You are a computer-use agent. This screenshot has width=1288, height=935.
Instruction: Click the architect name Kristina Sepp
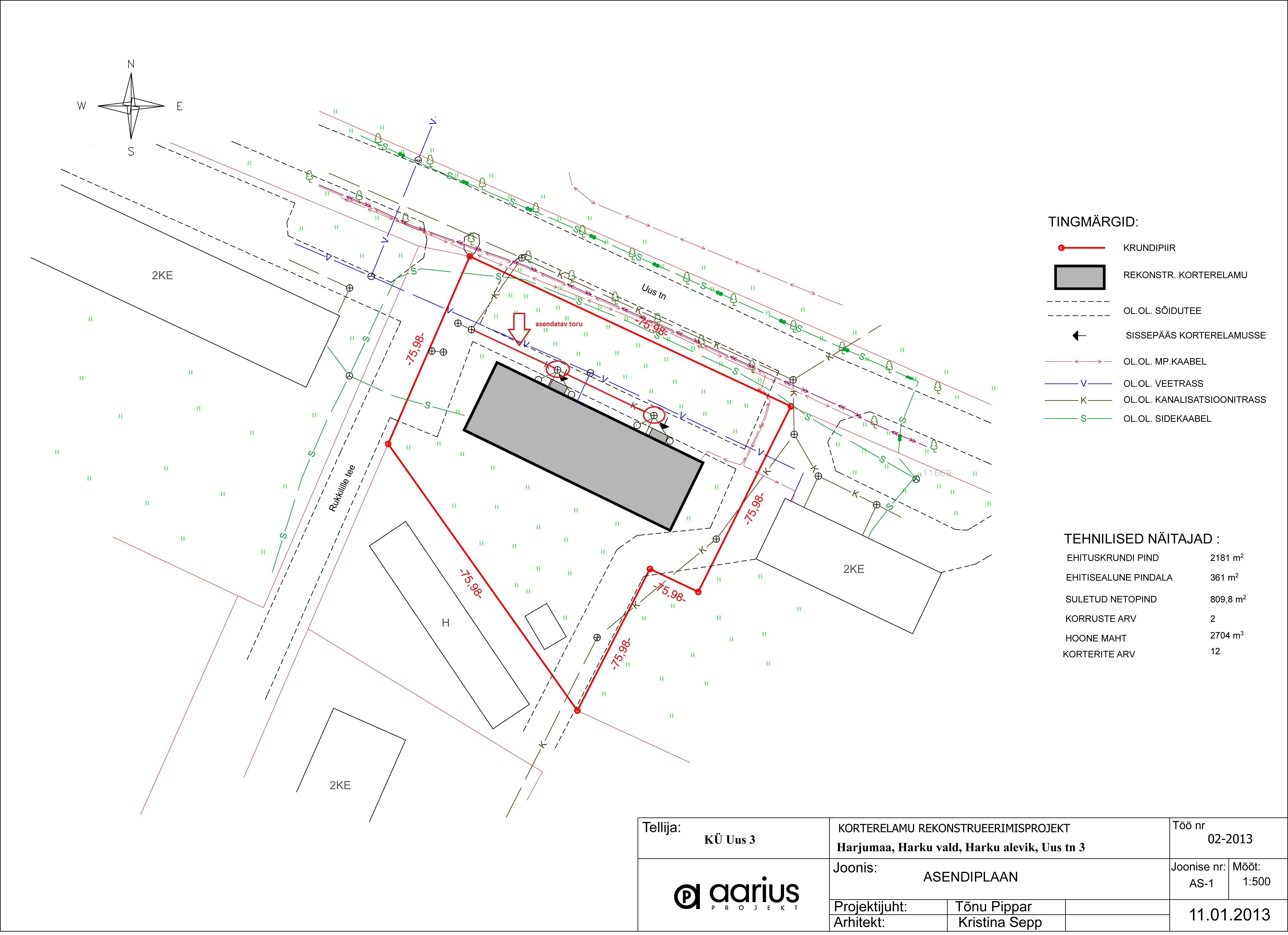[1000, 922]
